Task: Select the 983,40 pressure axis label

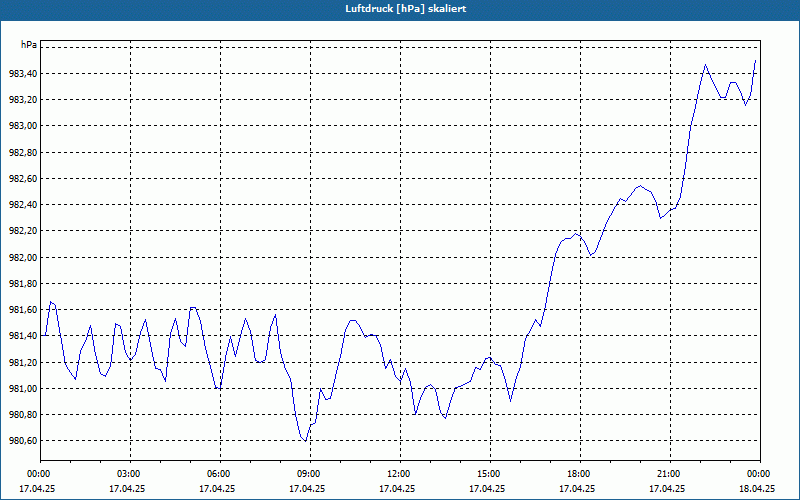Action: tap(23, 74)
